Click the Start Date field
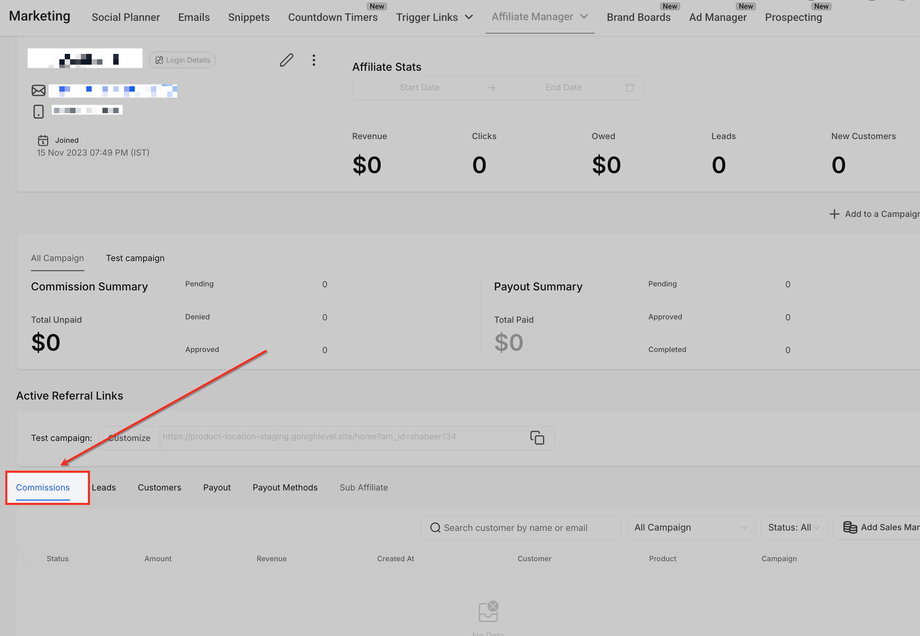920x636 pixels. (419, 88)
